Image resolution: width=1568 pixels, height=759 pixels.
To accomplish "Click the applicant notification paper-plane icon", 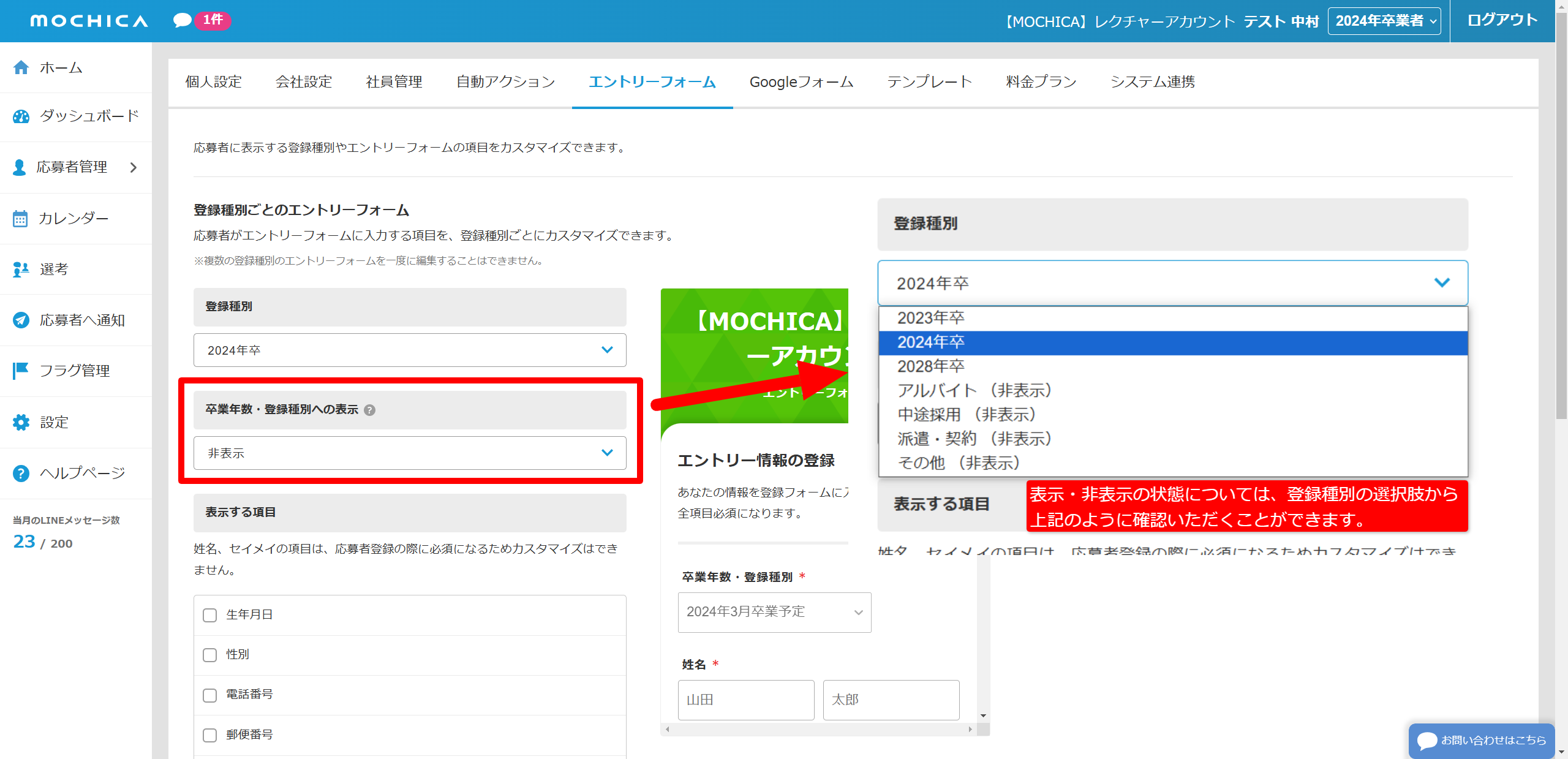I will [21, 320].
